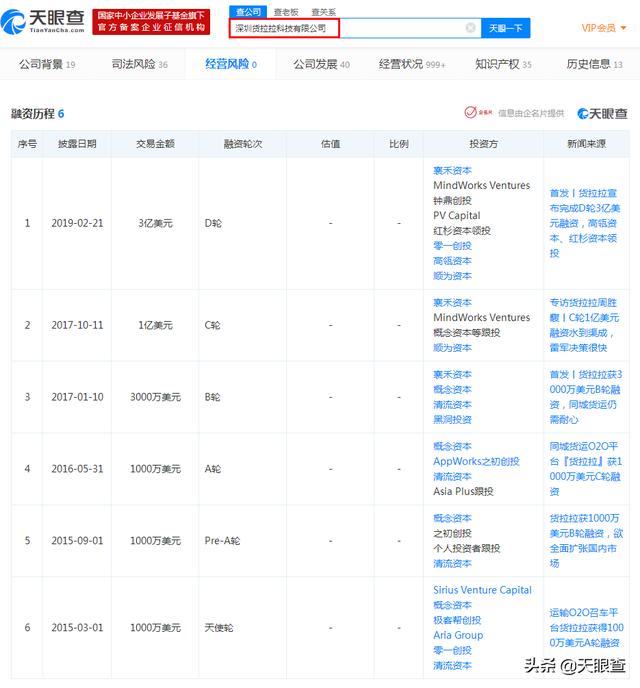Open the 货拉拉获1000万美元B轮融资 news link
The width and height of the screenshot is (640, 688).
tap(586, 541)
